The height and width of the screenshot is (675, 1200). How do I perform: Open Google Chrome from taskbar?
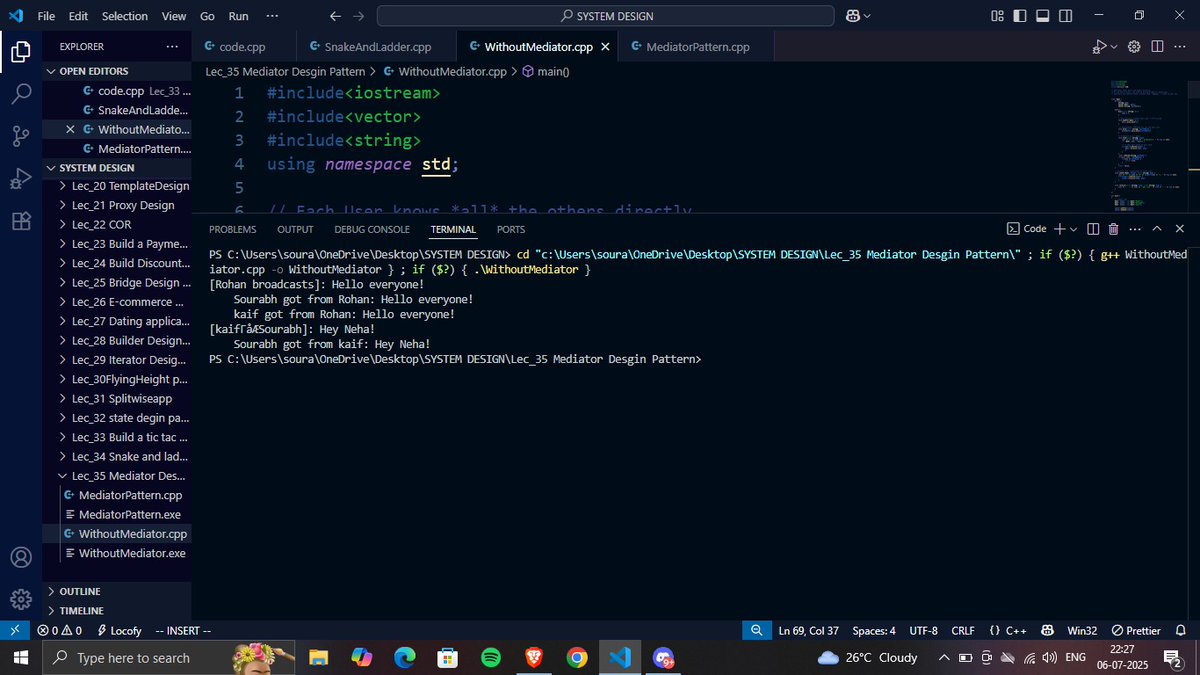click(x=576, y=657)
